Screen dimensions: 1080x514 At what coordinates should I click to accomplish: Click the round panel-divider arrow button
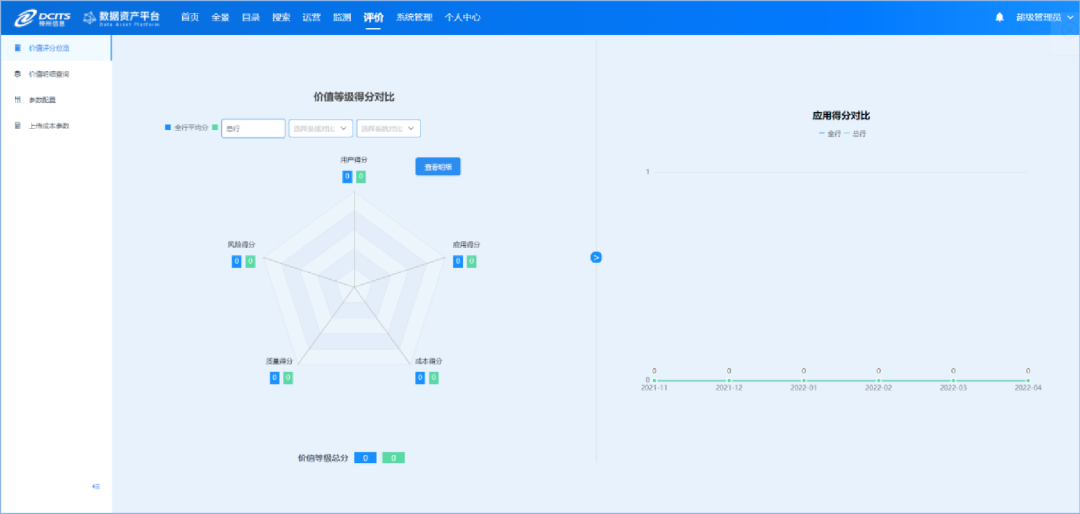(x=596, y=257)
